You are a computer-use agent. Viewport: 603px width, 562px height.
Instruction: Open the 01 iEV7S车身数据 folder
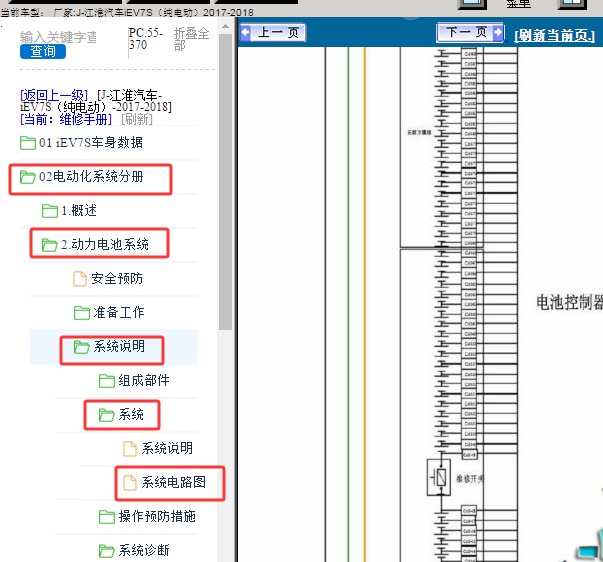(91, 142)
